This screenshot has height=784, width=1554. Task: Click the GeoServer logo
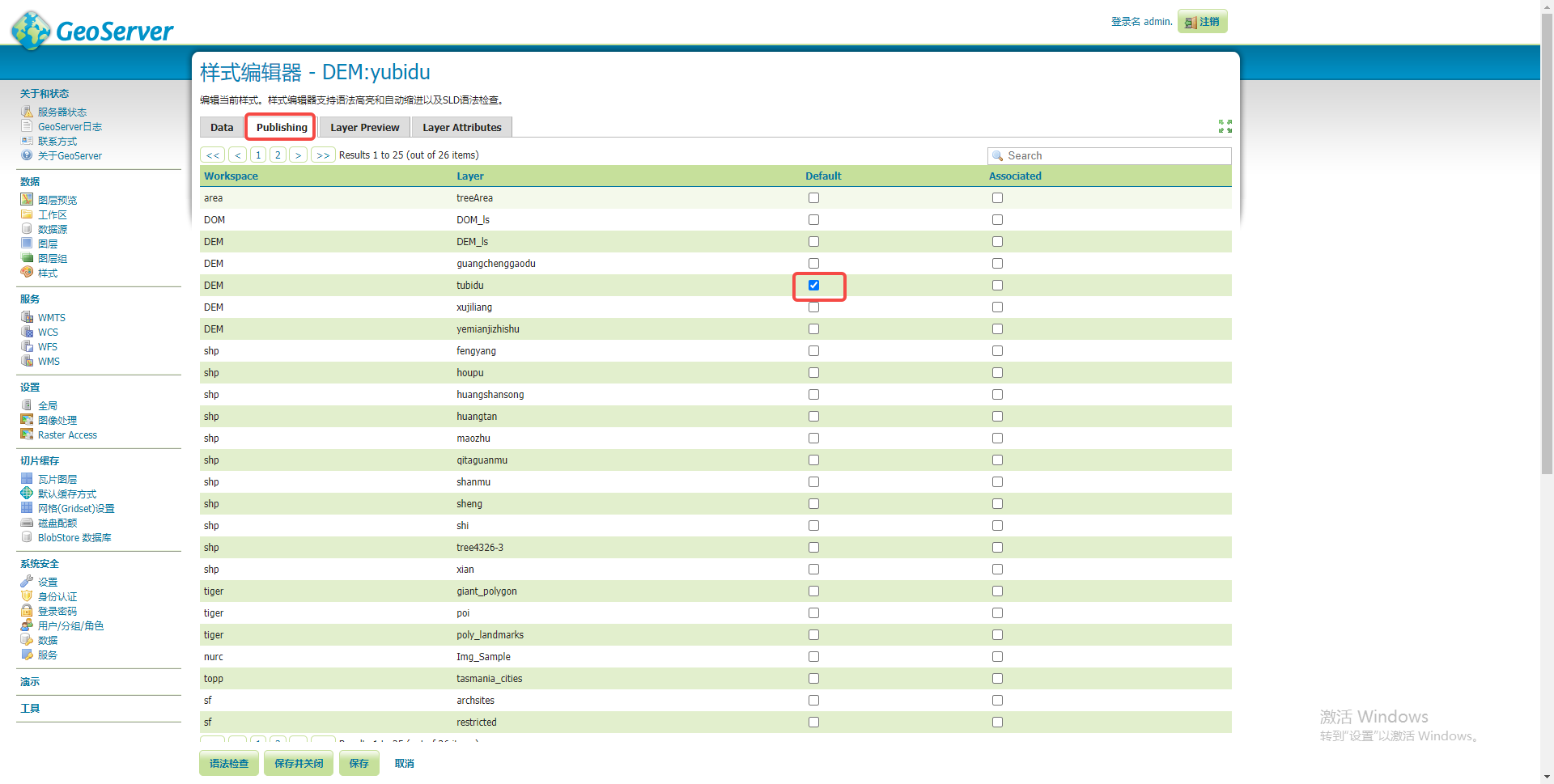click(92, 30)
